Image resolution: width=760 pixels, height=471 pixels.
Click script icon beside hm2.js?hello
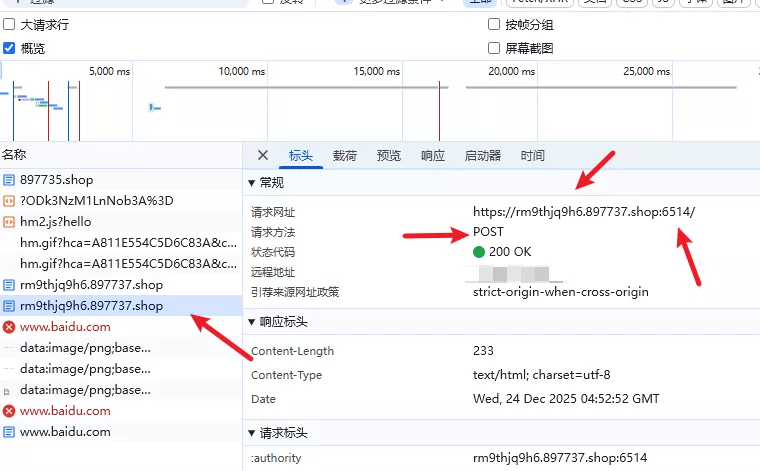coord(9,222)
